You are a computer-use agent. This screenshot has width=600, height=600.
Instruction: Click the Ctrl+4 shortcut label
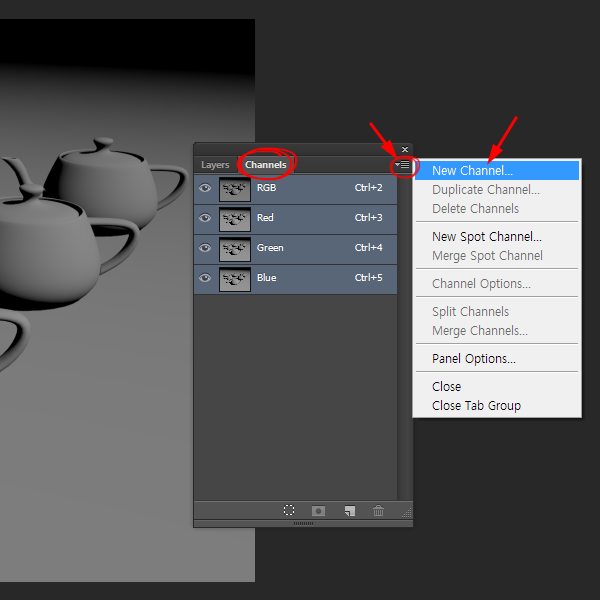[x=368, y=248]
